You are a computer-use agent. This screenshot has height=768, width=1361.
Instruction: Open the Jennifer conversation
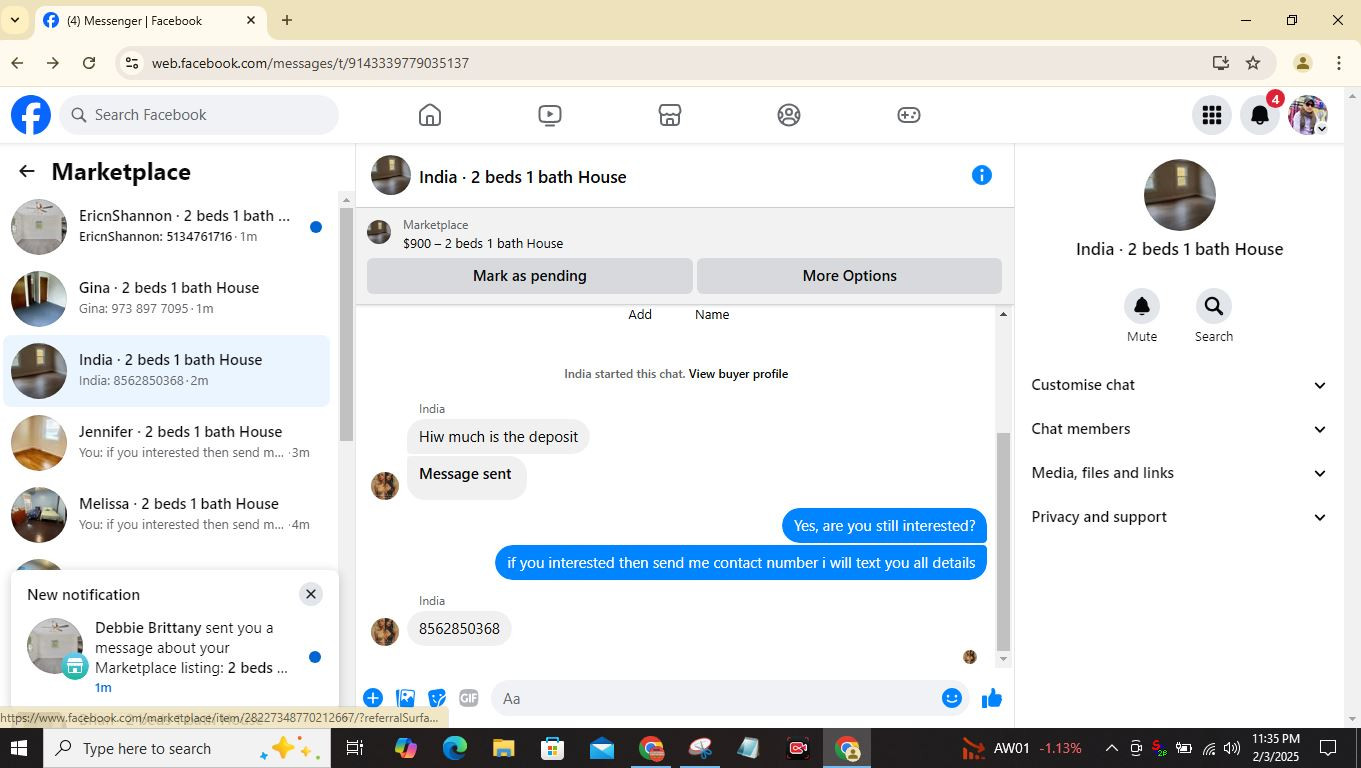point(167,443)
